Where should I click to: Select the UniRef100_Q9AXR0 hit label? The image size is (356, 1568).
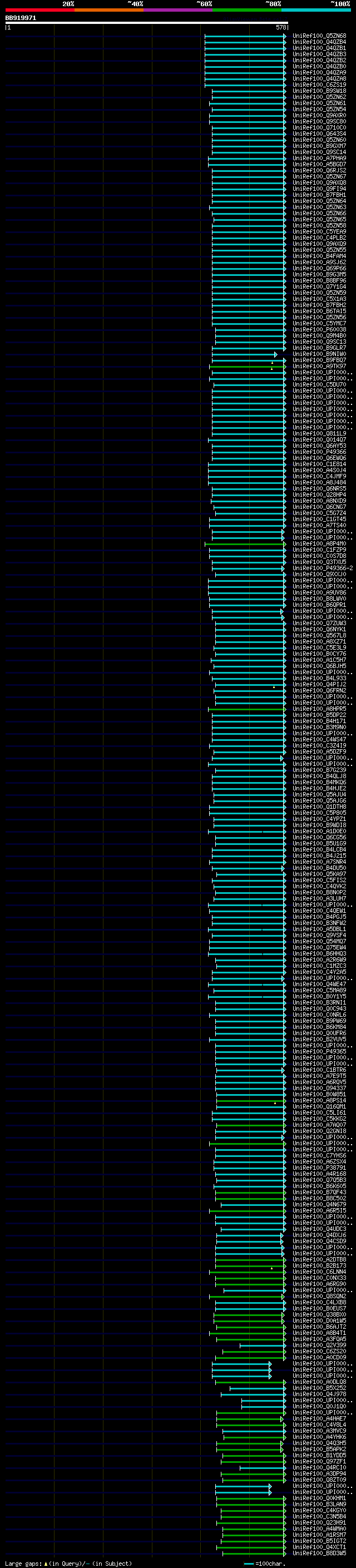click(319, 116)
